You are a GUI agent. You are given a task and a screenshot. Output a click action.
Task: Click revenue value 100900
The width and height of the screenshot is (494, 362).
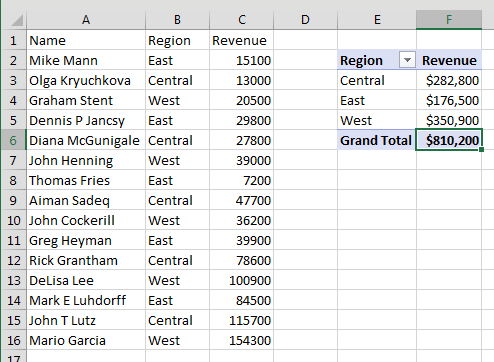[x=242, y=280]
